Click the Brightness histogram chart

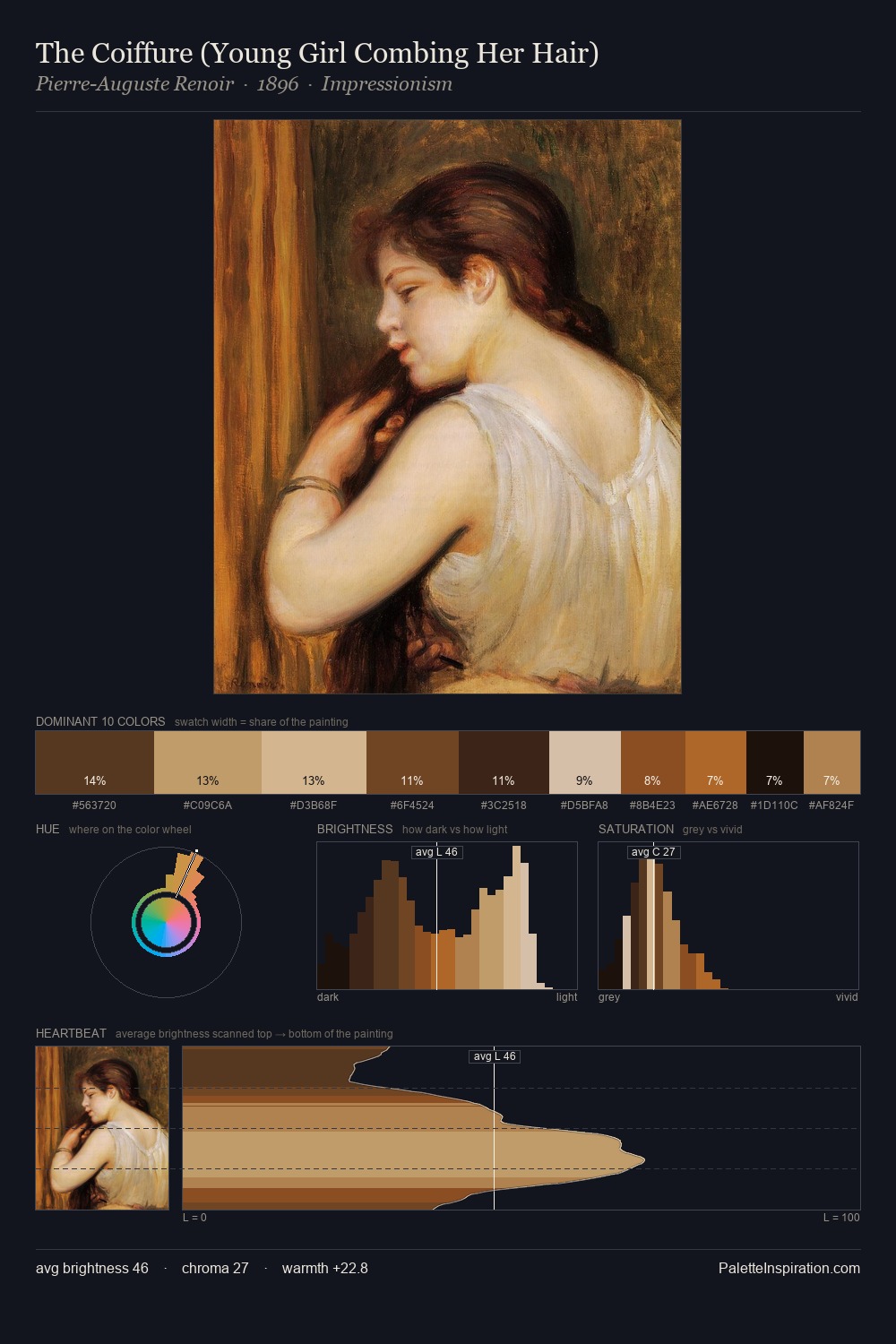[x=447, y=916]
